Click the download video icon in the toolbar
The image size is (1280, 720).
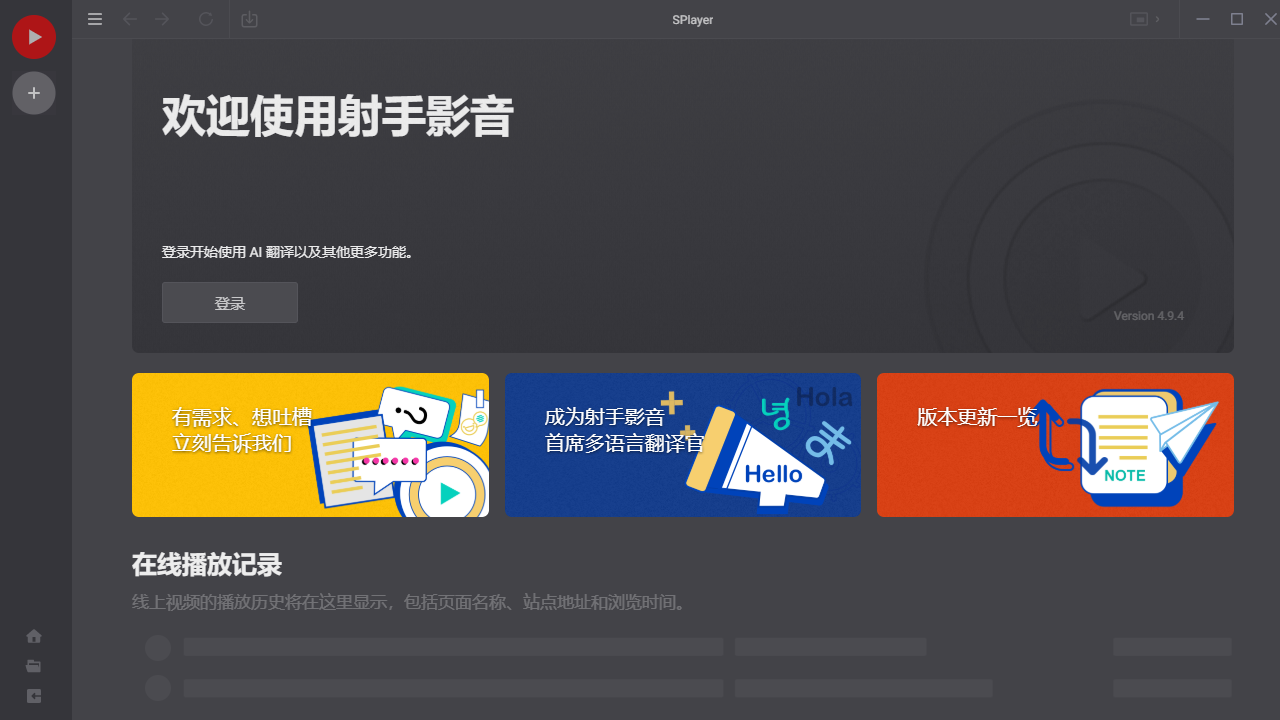pyautogui.click(x=250, y=19)
